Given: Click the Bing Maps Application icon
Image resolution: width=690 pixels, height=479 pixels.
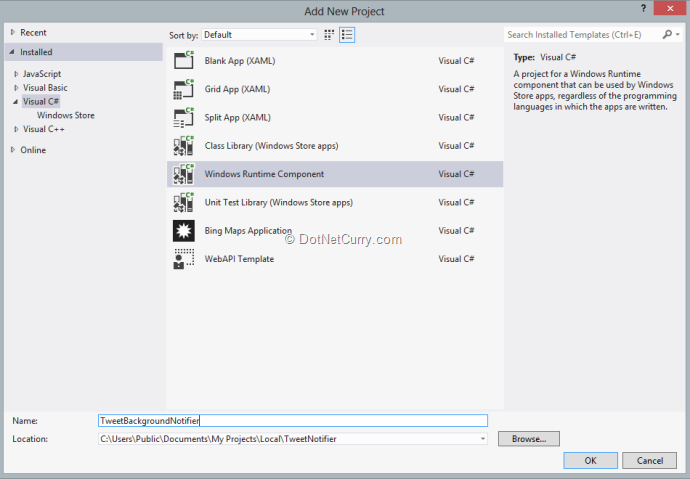Looking at the screenshot, I should [184, 230].
